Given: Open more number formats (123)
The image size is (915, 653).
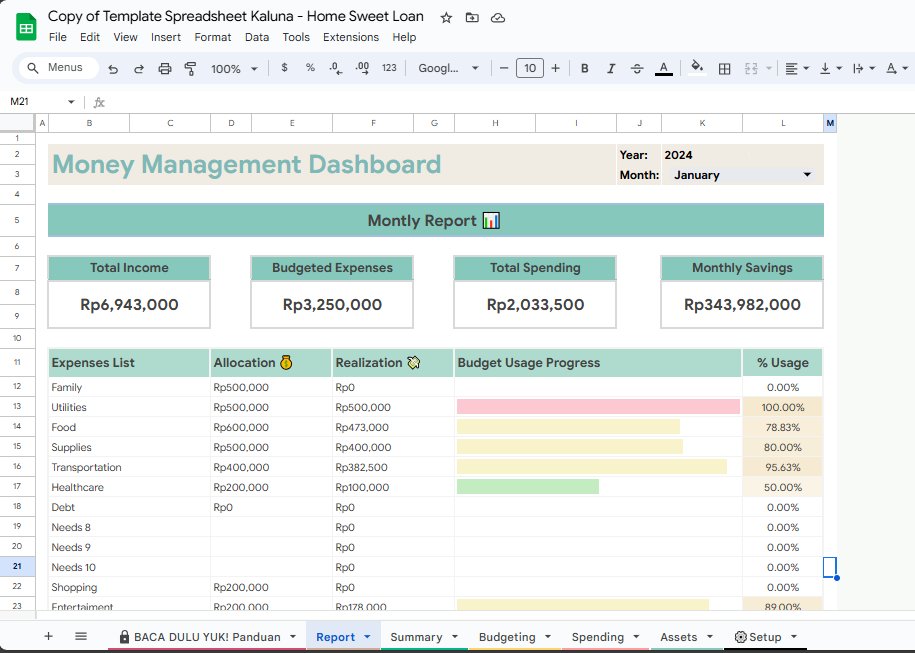Looking at the screenshot, I should [x=389, y=68].
